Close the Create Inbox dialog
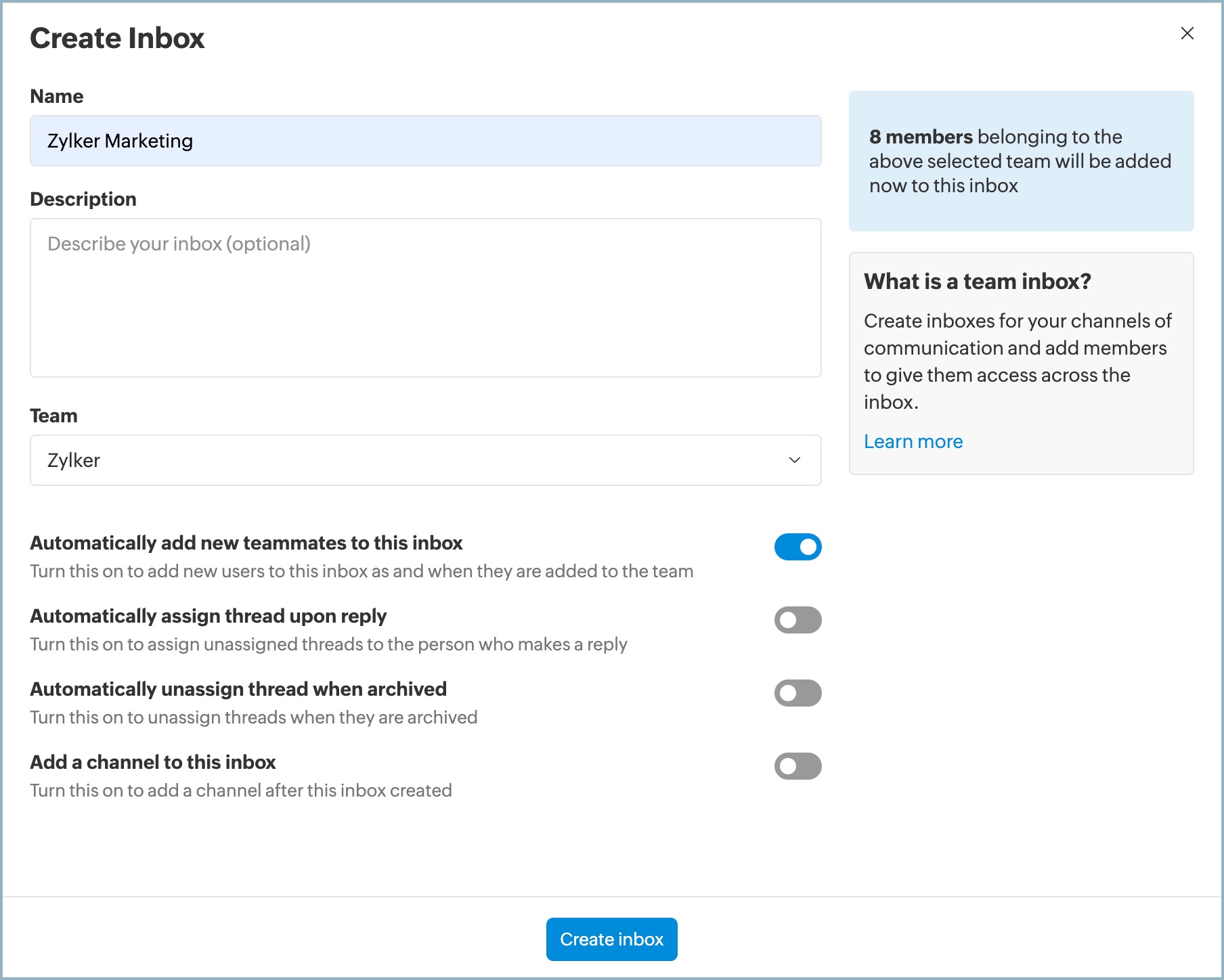 [1187, 33]
